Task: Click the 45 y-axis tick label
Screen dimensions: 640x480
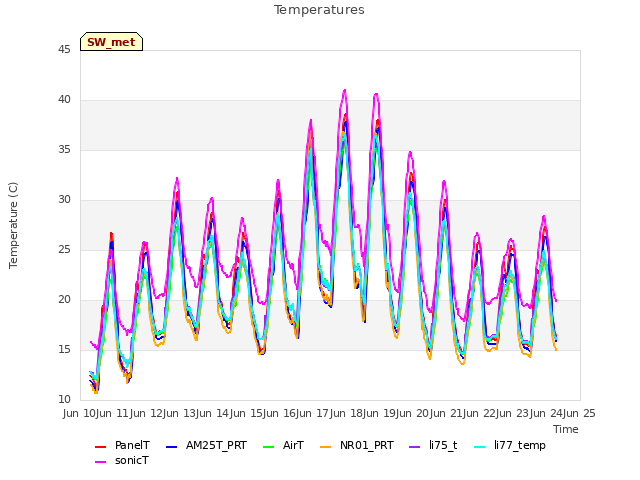Action: [64, 50]
